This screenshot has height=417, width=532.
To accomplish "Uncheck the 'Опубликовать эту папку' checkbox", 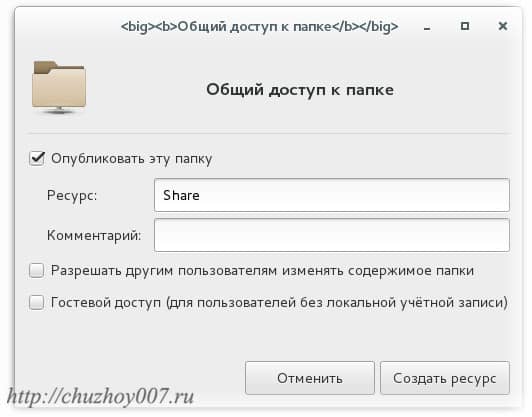I will (37, 158).
